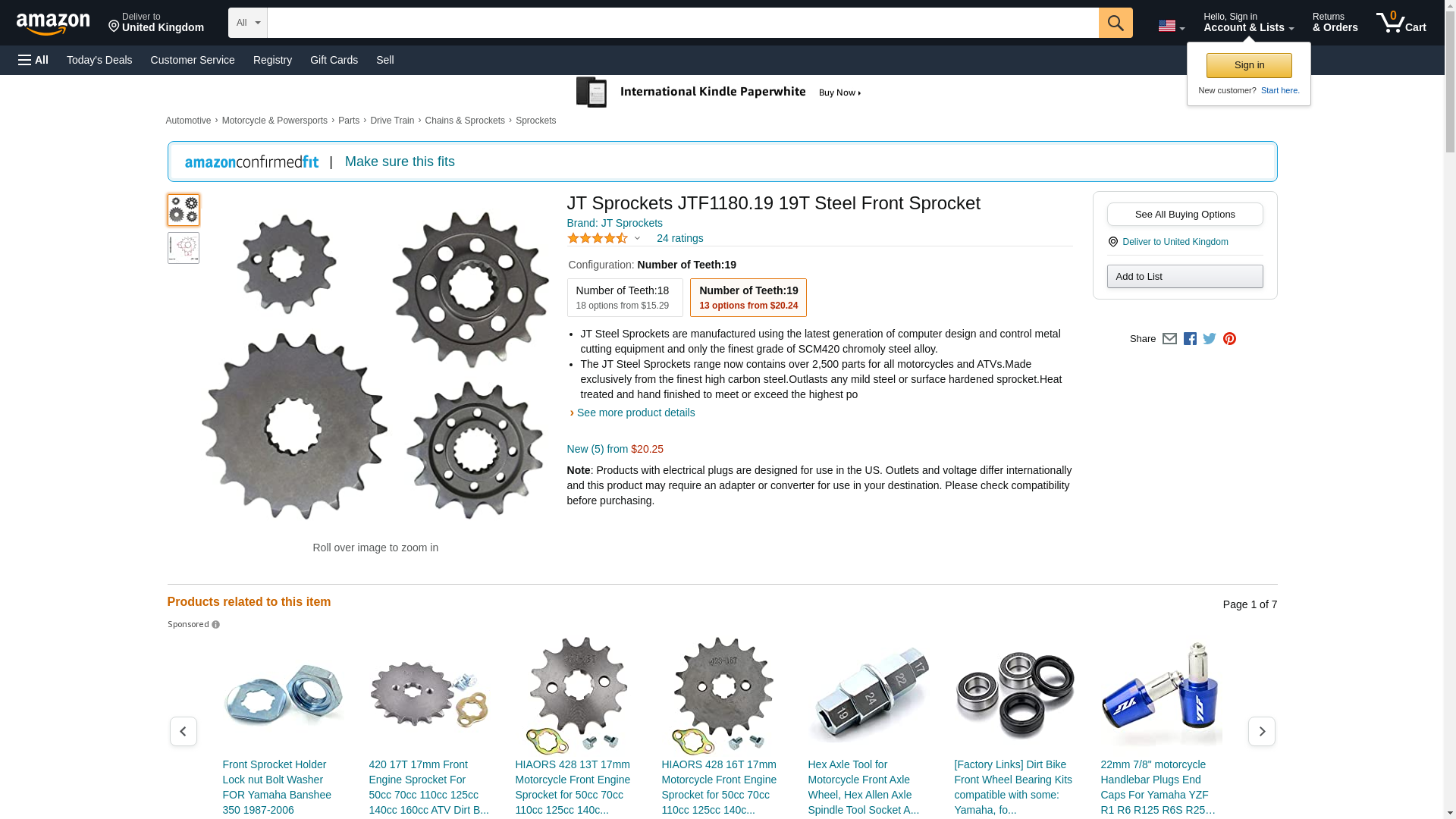Click See All Buying Options button

click(x=1185, y=215)
